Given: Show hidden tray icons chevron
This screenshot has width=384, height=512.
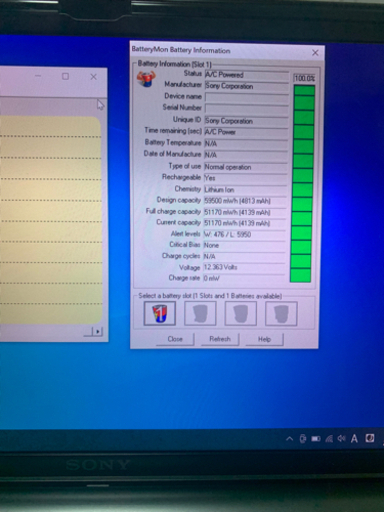Looking at the screenshot, I should point(290,439).
